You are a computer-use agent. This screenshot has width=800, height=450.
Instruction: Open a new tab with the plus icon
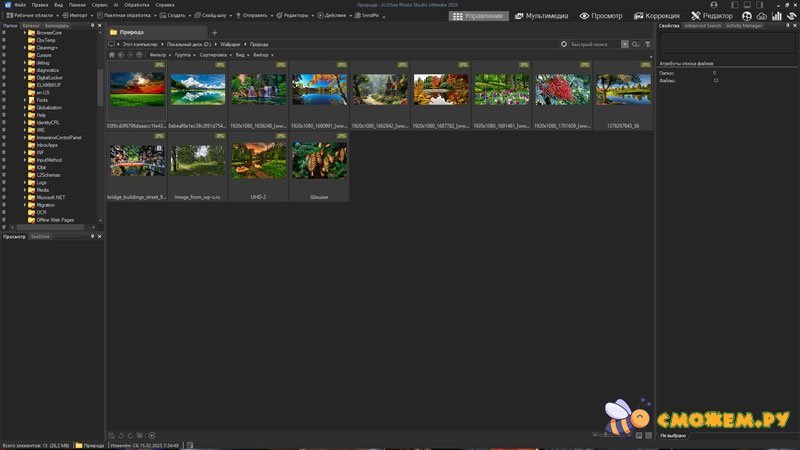coord(213,33)
